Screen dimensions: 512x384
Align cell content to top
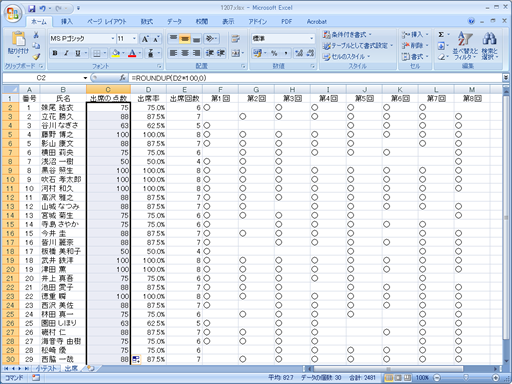(173, 38)
